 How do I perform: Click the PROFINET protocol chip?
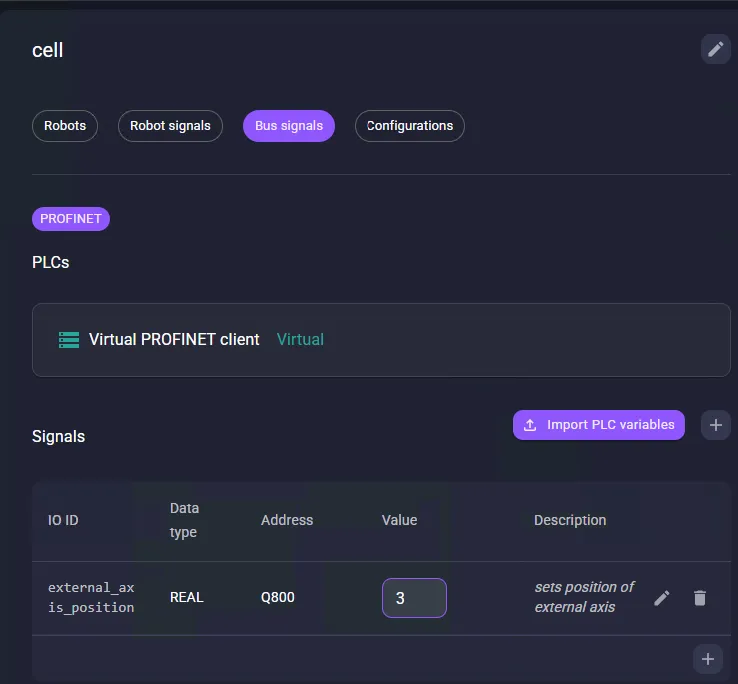(x=71, y=219)
